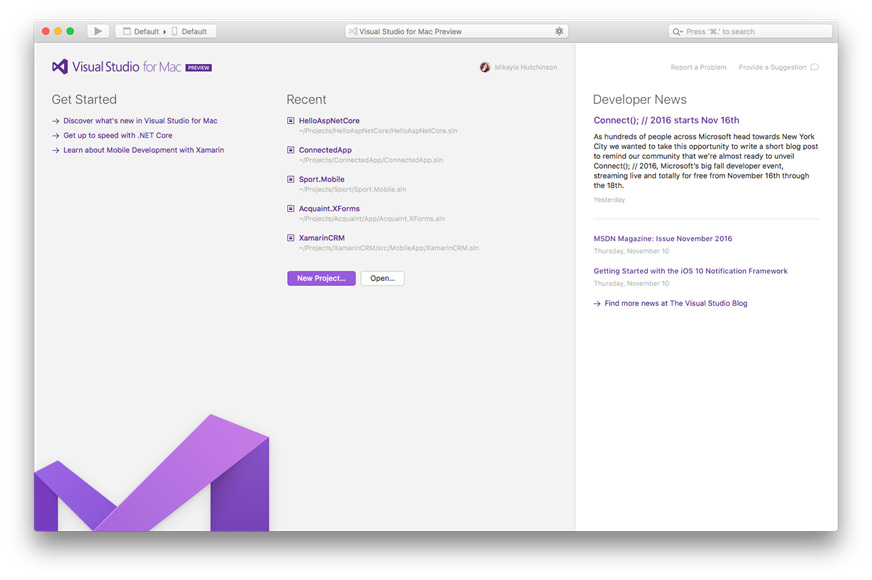Open the ConnectedApp recent solution
Viewport: 872px width, 580px height.
click(325, 150)
